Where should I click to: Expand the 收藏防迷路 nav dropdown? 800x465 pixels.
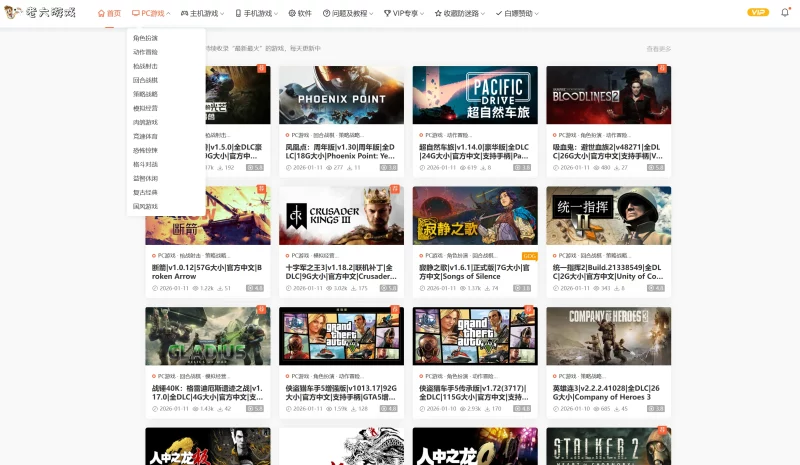pos(460,13)
